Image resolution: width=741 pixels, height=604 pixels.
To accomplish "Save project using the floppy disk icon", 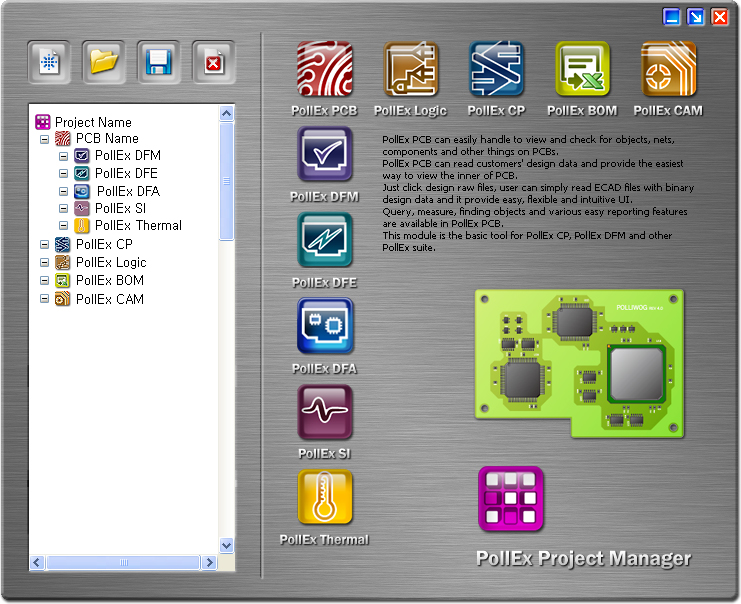I will 158,62.
